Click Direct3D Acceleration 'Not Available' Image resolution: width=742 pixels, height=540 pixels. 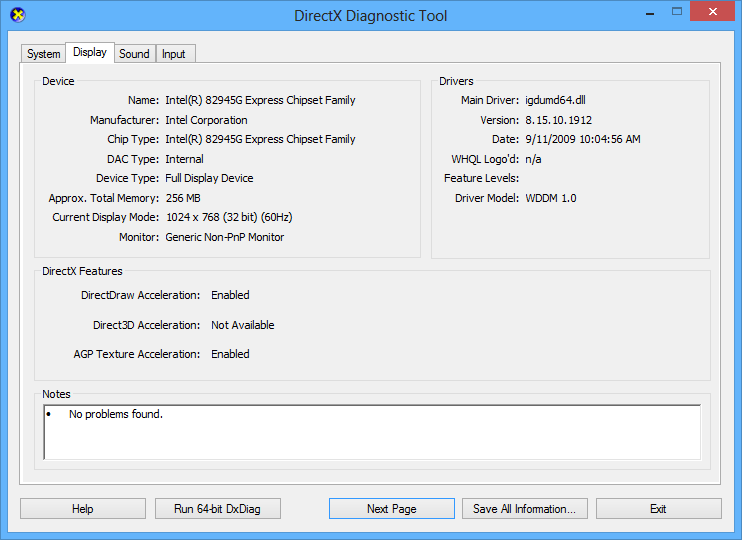(243, 325)
